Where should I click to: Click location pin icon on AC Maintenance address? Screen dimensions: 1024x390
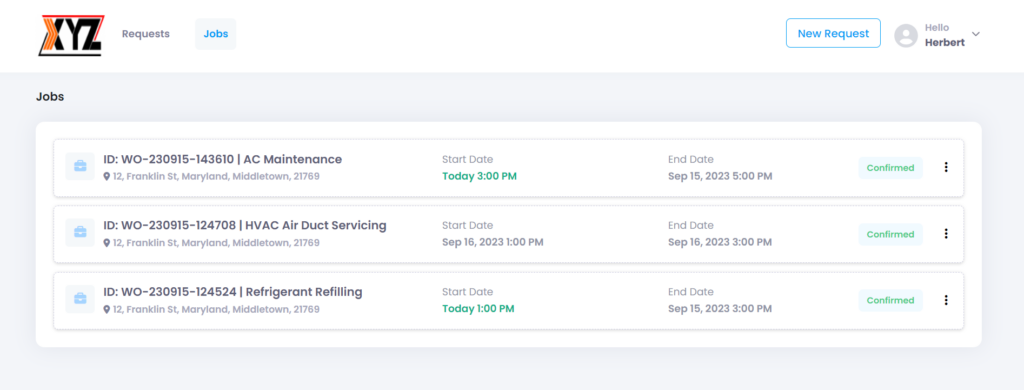107,176
